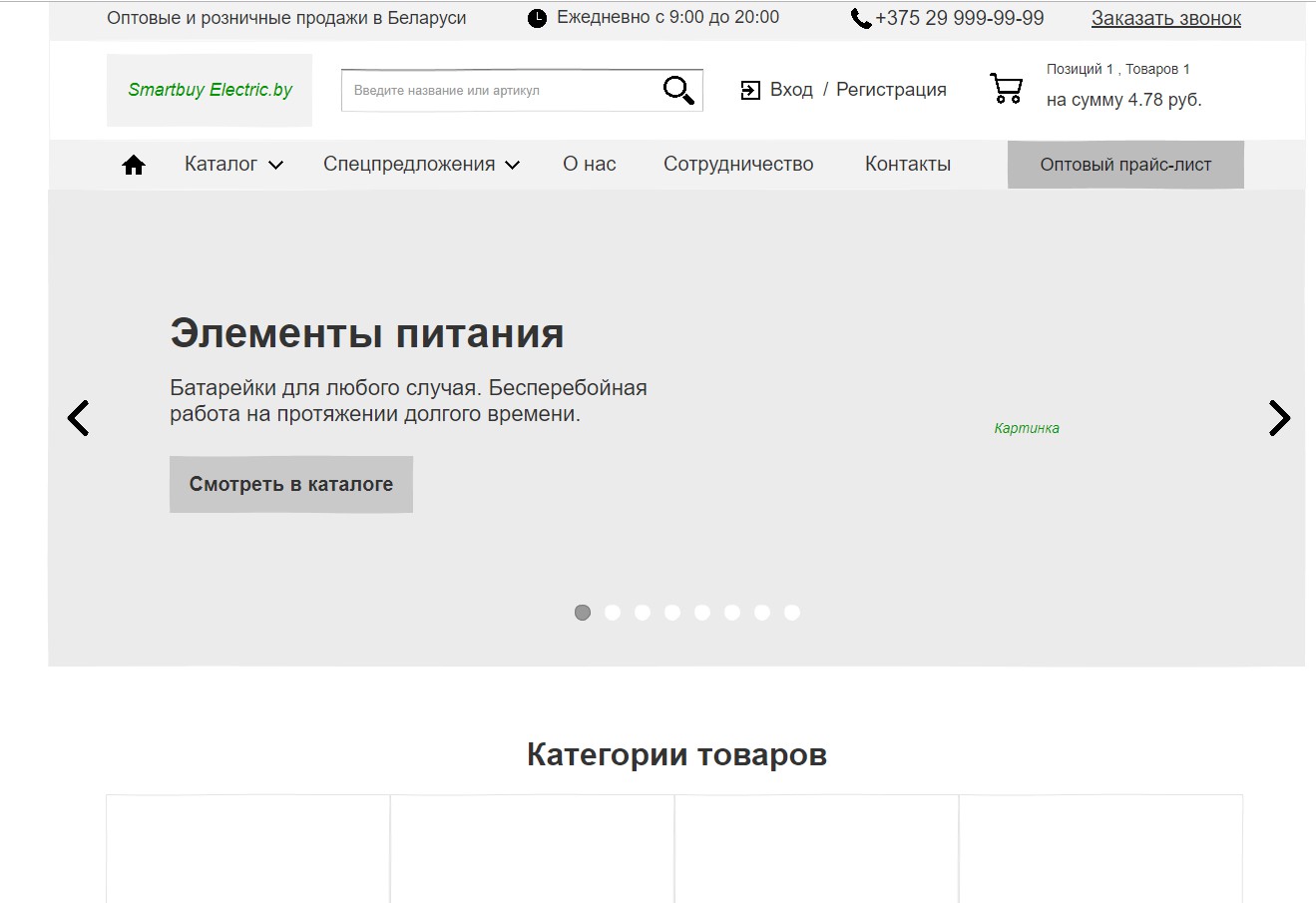Click the Оптовый прайс-лист button
The width and height of the screenshot is (1316, 903).
[x=1125, y=165]
